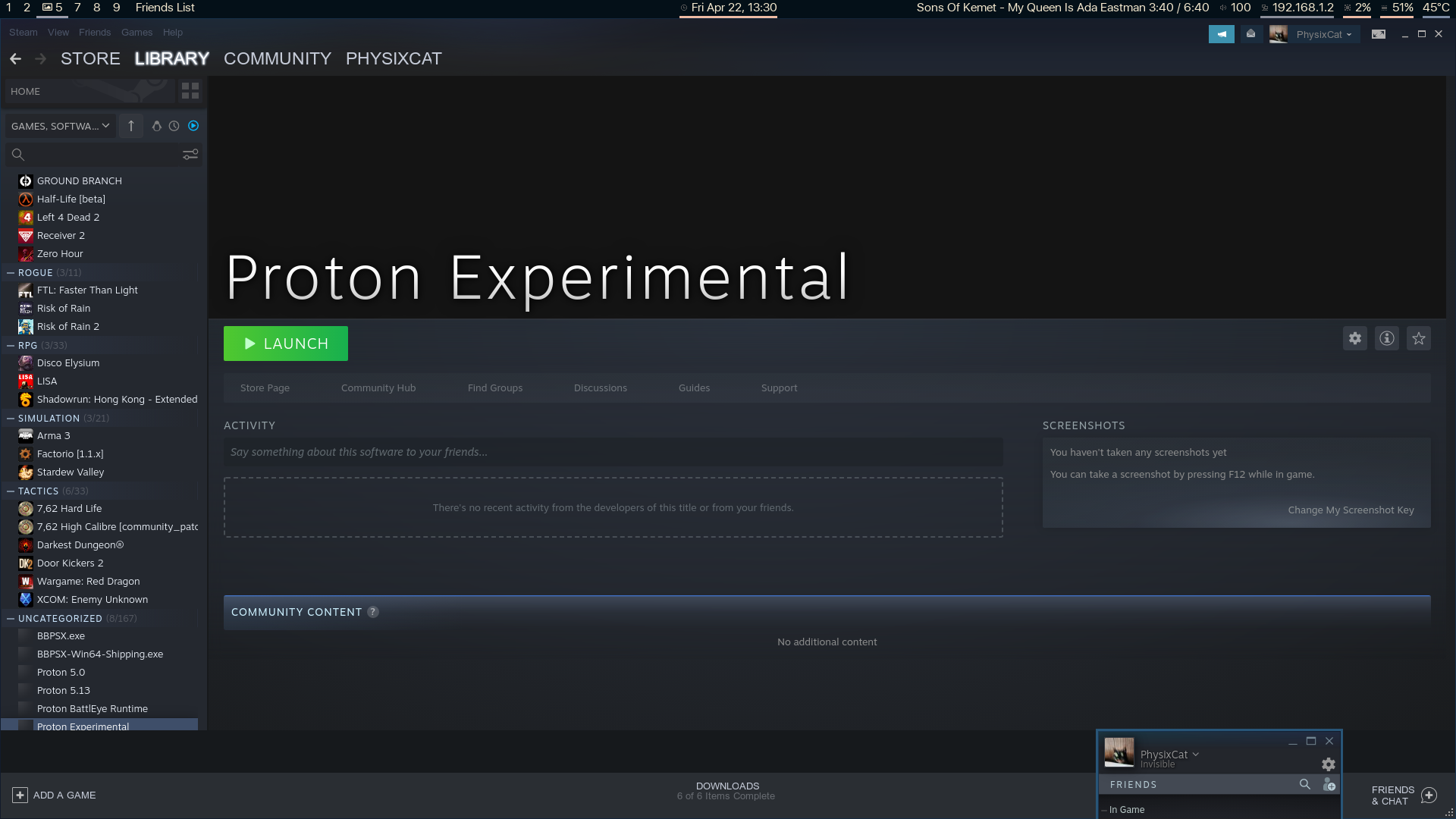Toggle sort by recent activity clock
This screenshot has width=1456, height=819.
coord(174,126)
